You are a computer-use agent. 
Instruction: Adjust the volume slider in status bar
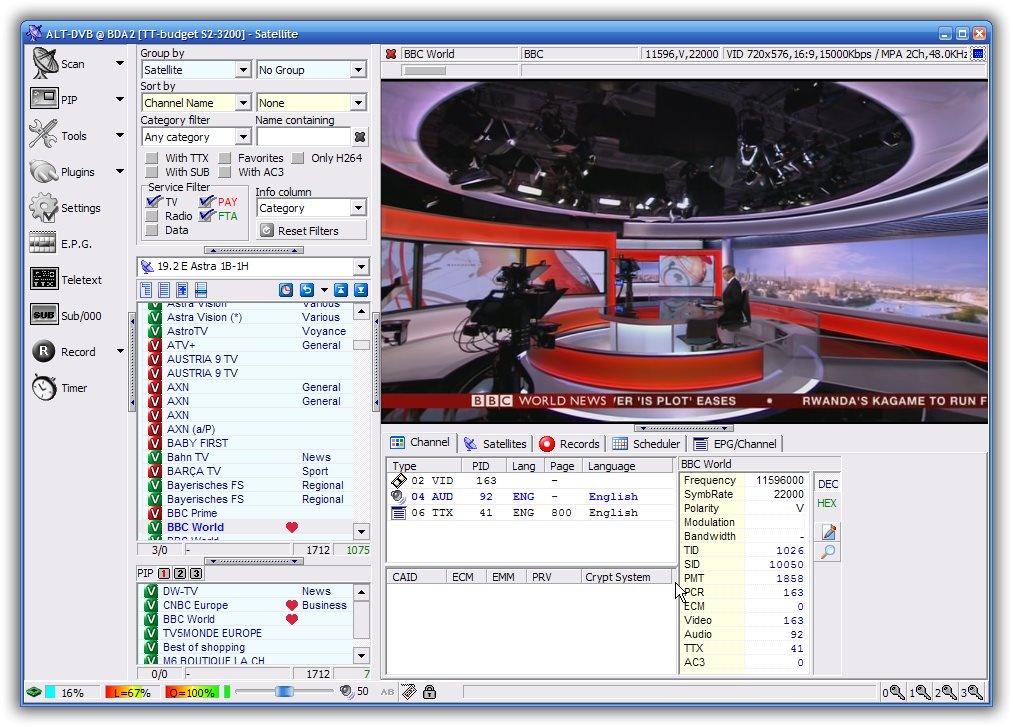pyautogui.click(x=284, y=691)
